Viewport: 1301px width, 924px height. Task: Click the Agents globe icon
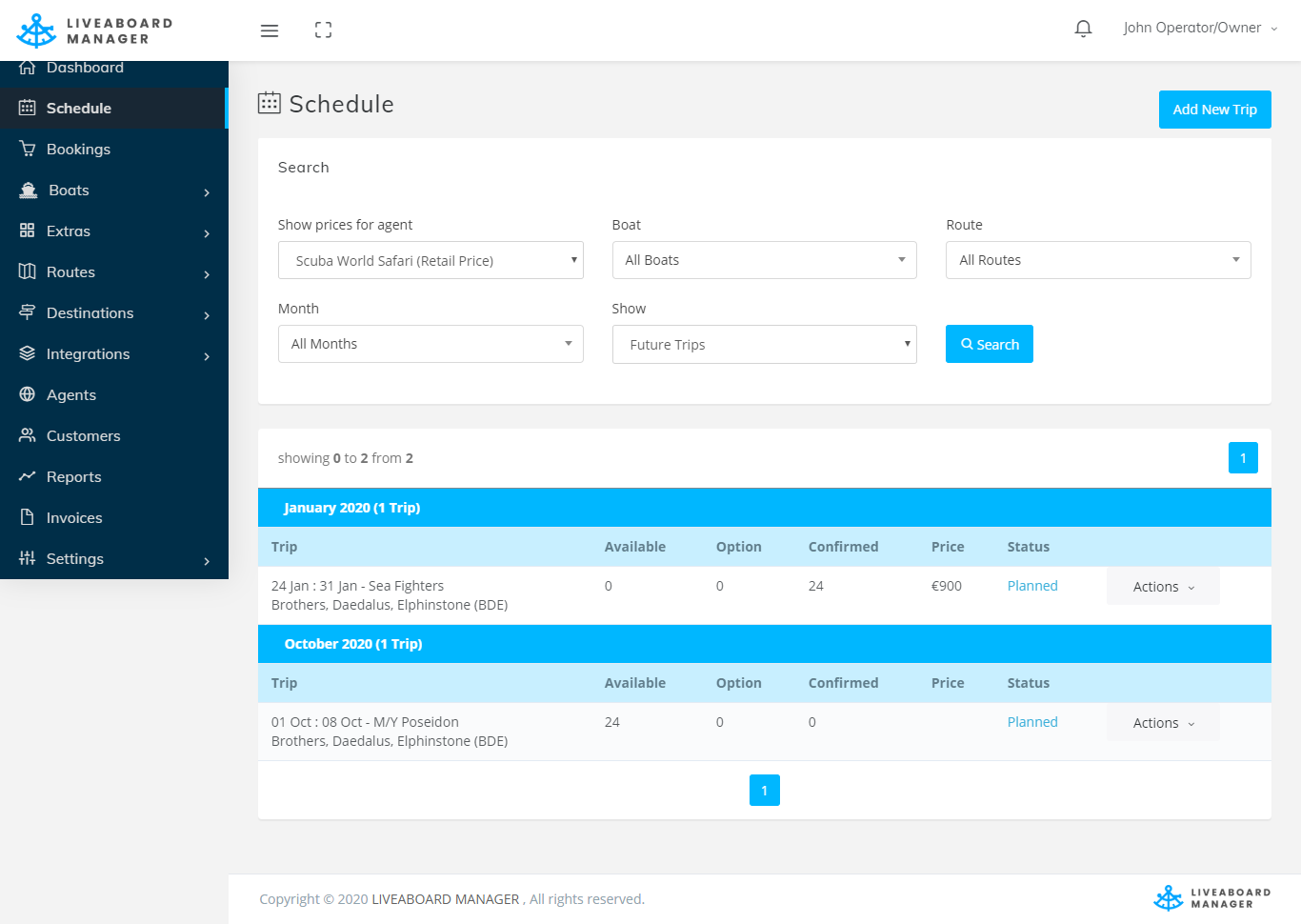(28, 394)
